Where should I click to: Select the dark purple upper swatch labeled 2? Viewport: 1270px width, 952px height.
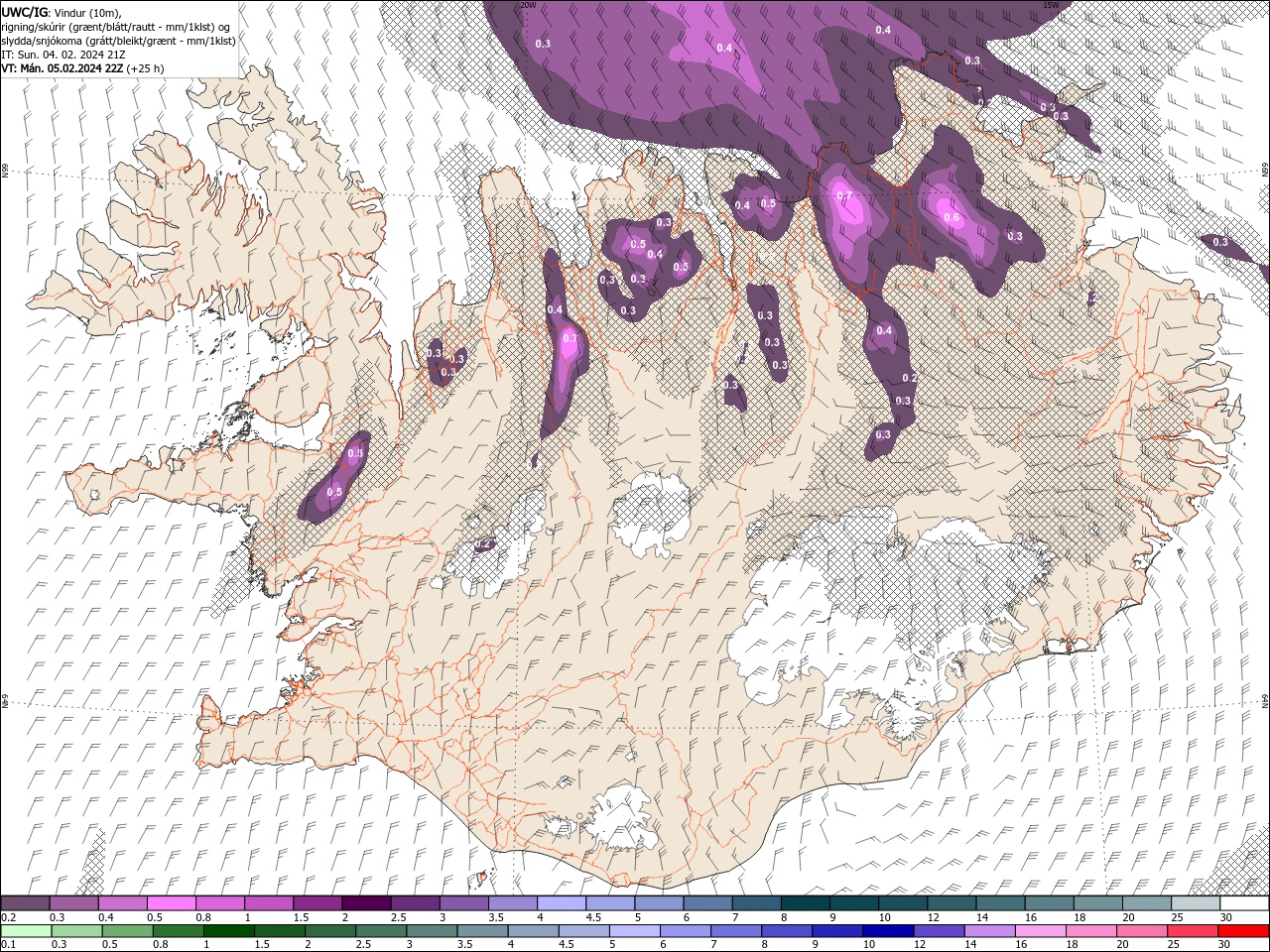(366, 902)
